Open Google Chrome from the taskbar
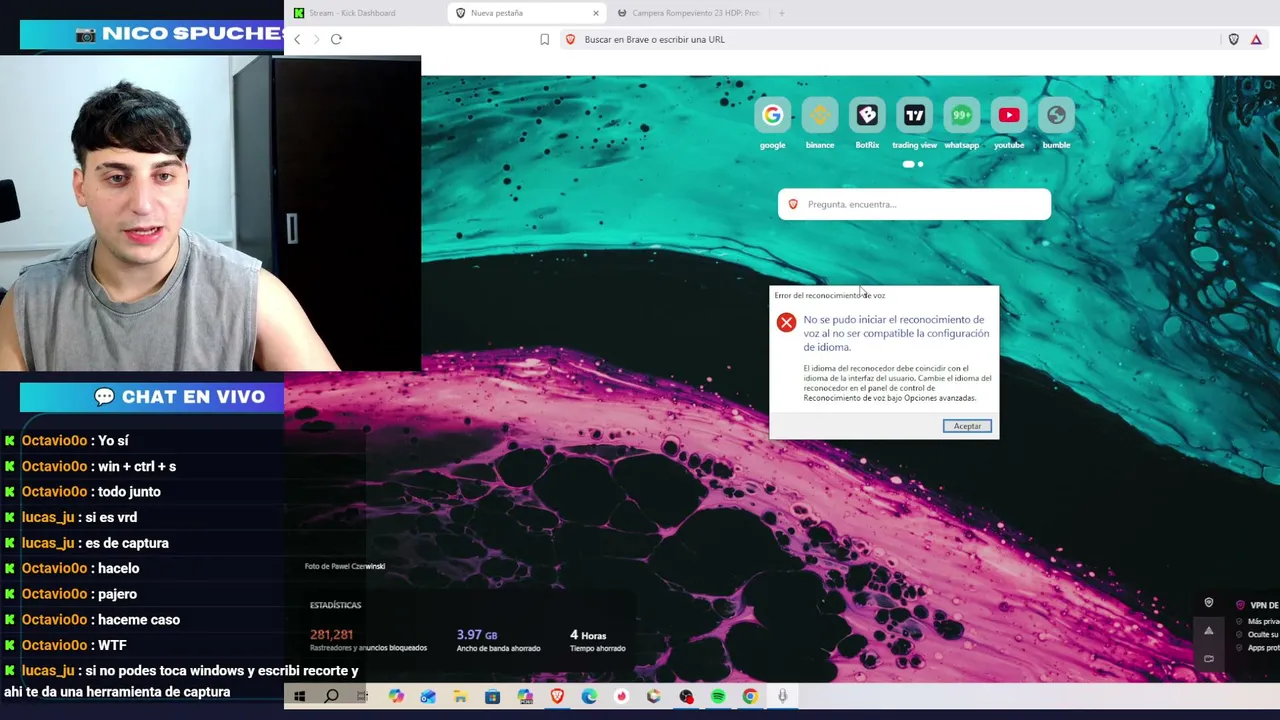Screen dimensions: 1280x720 [x=750, y=696]
